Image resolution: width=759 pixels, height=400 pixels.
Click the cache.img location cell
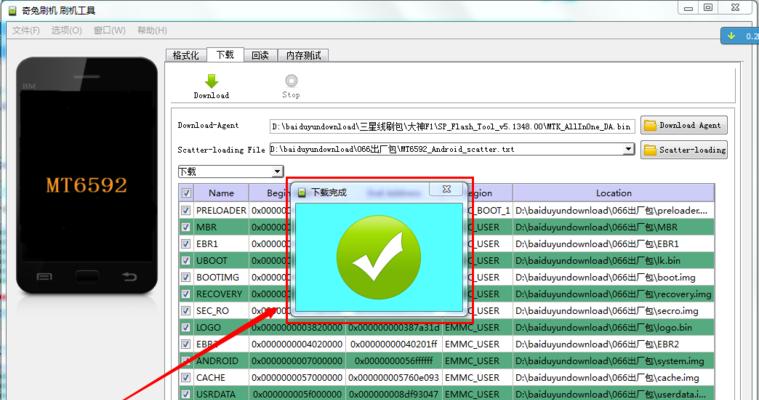tap(613, 377)
